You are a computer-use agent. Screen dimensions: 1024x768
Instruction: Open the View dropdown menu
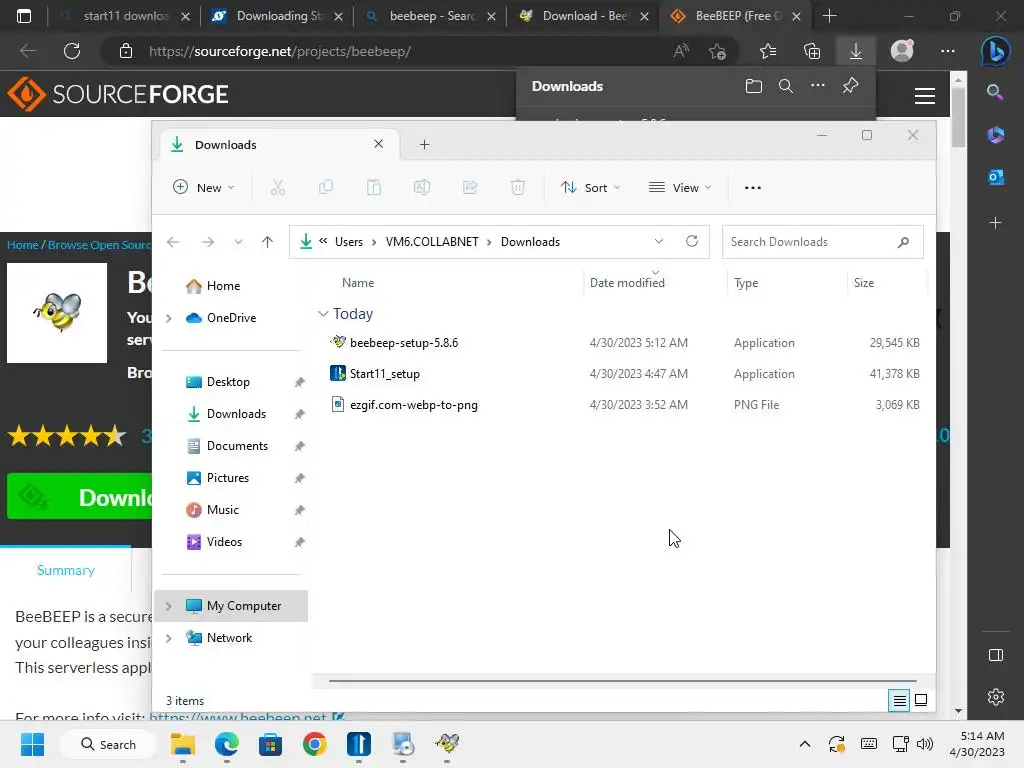tap(680, 188)
